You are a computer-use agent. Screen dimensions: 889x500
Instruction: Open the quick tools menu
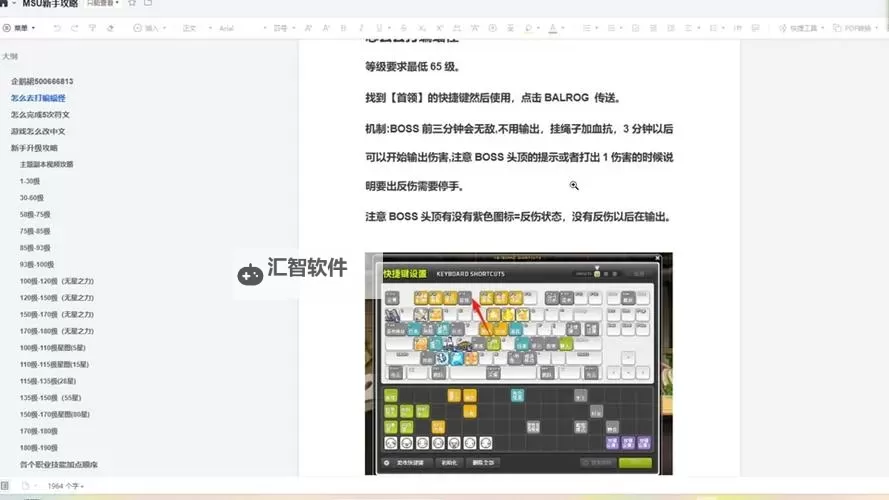click(801, 28)
